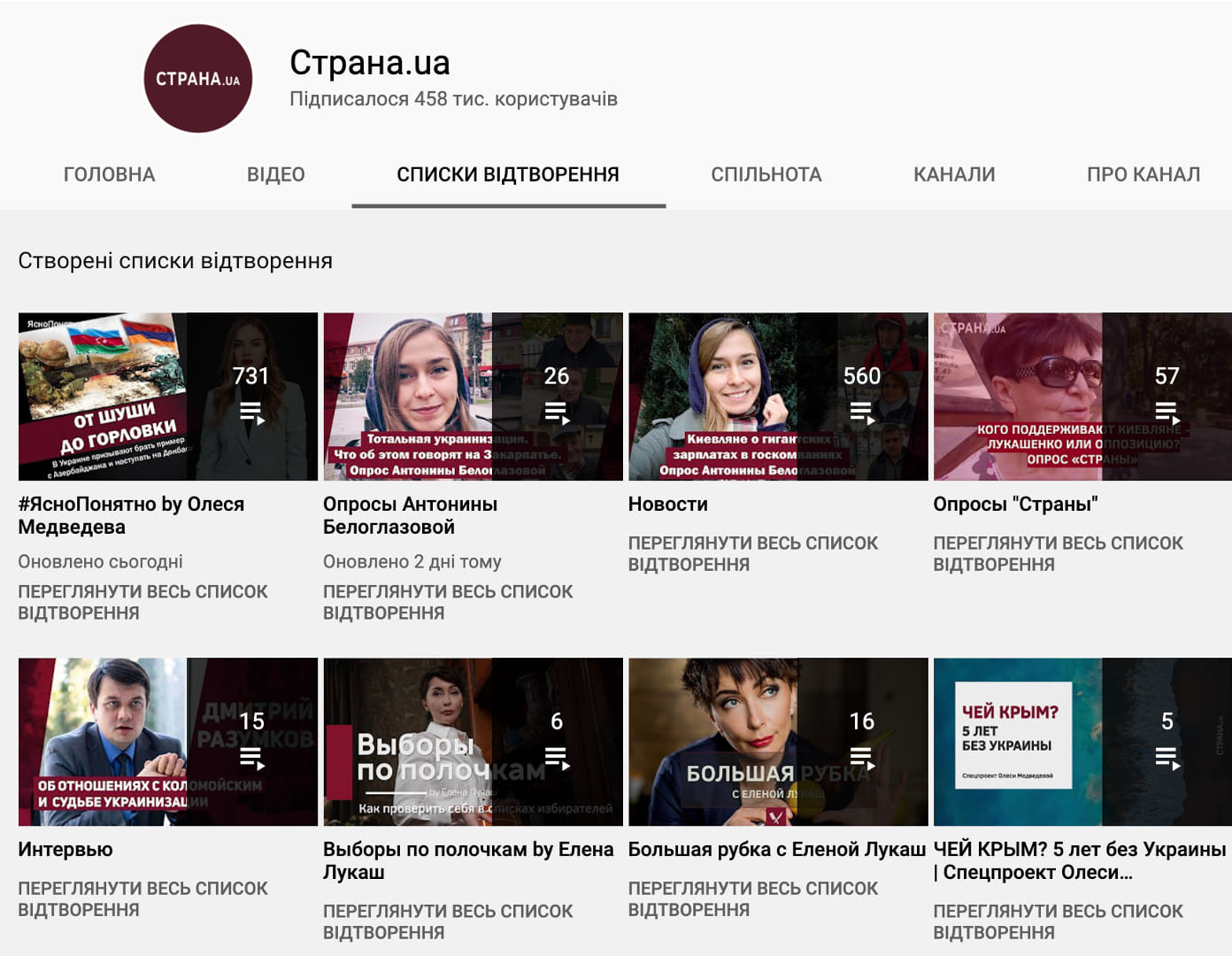Click playlist icon on Большая рубка thumbnail
Image resolution: width=1232 pixels, height=956 pixels.
click(x=861, y=758)
